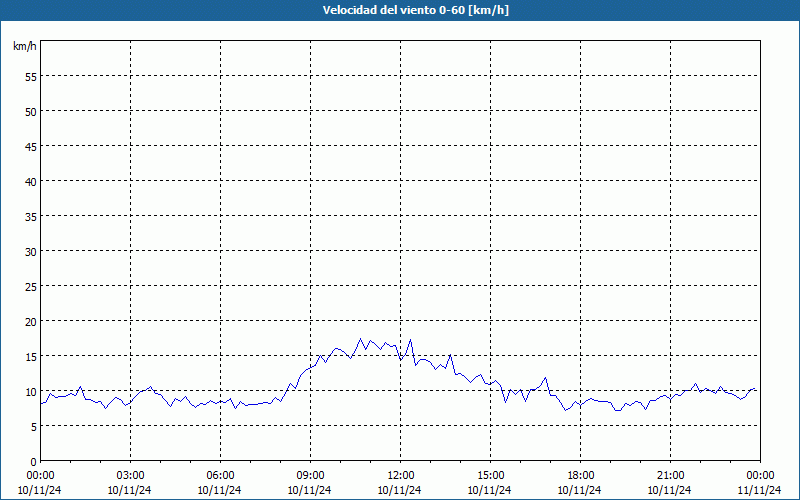This screenshot has width=800, height=500.
Task: Select the 15 y-axis value label
Action: pyautogui.click(x=30, y=356)
